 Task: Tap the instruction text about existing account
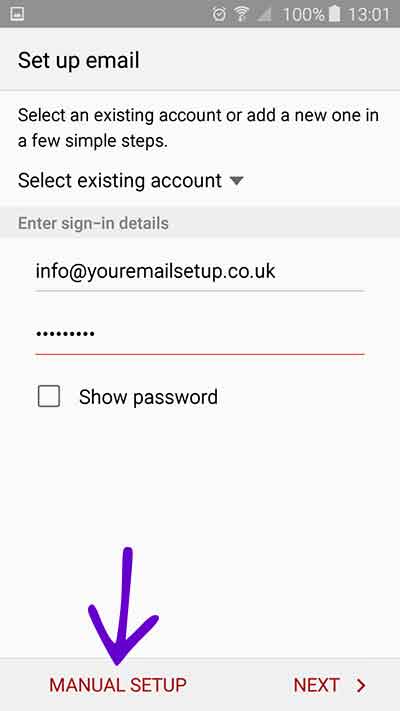coord(198,128)
